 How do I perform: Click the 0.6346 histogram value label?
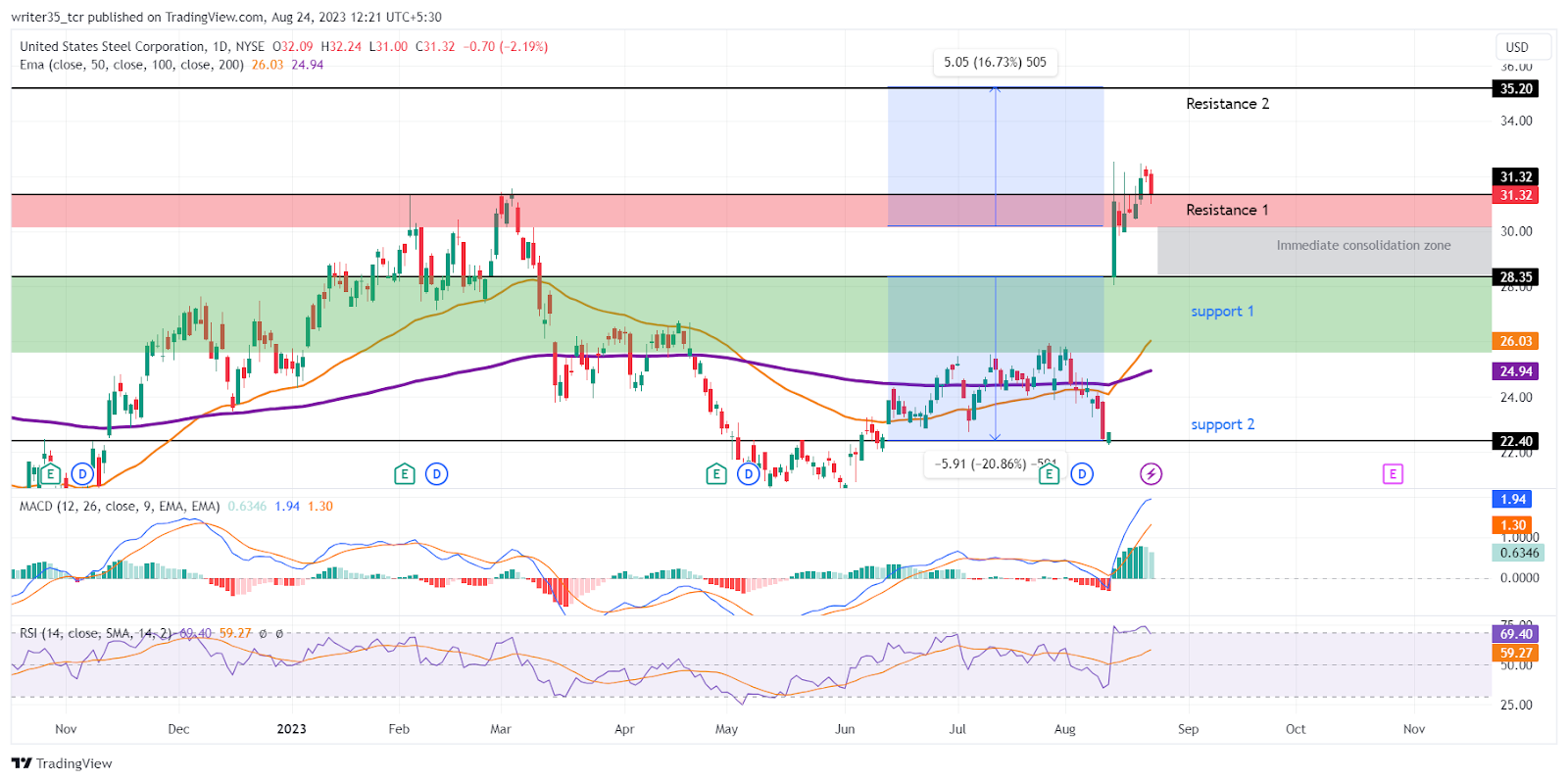[1519, 553]
